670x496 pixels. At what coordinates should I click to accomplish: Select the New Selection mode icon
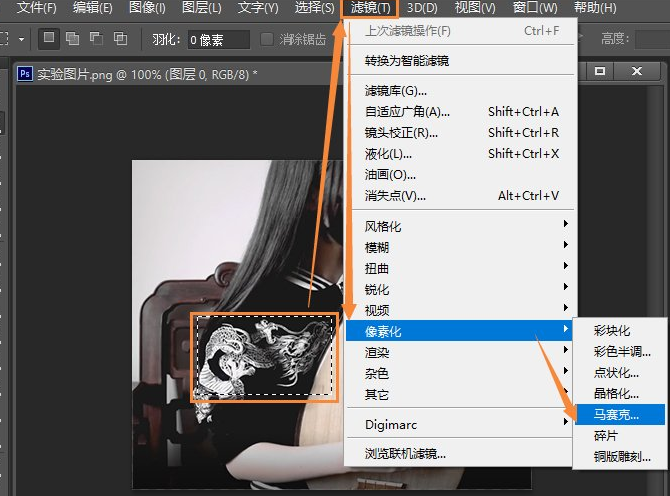tap(49, 38)
